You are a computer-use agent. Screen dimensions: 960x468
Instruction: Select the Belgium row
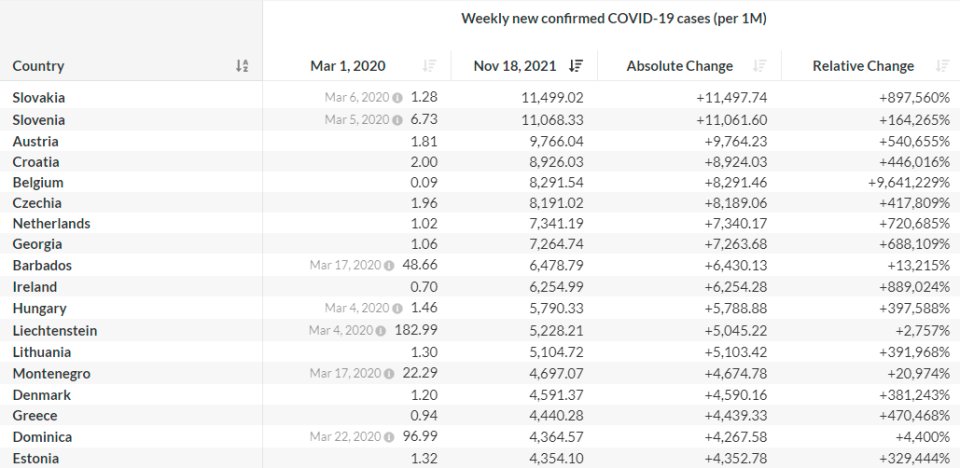(38, 183)
